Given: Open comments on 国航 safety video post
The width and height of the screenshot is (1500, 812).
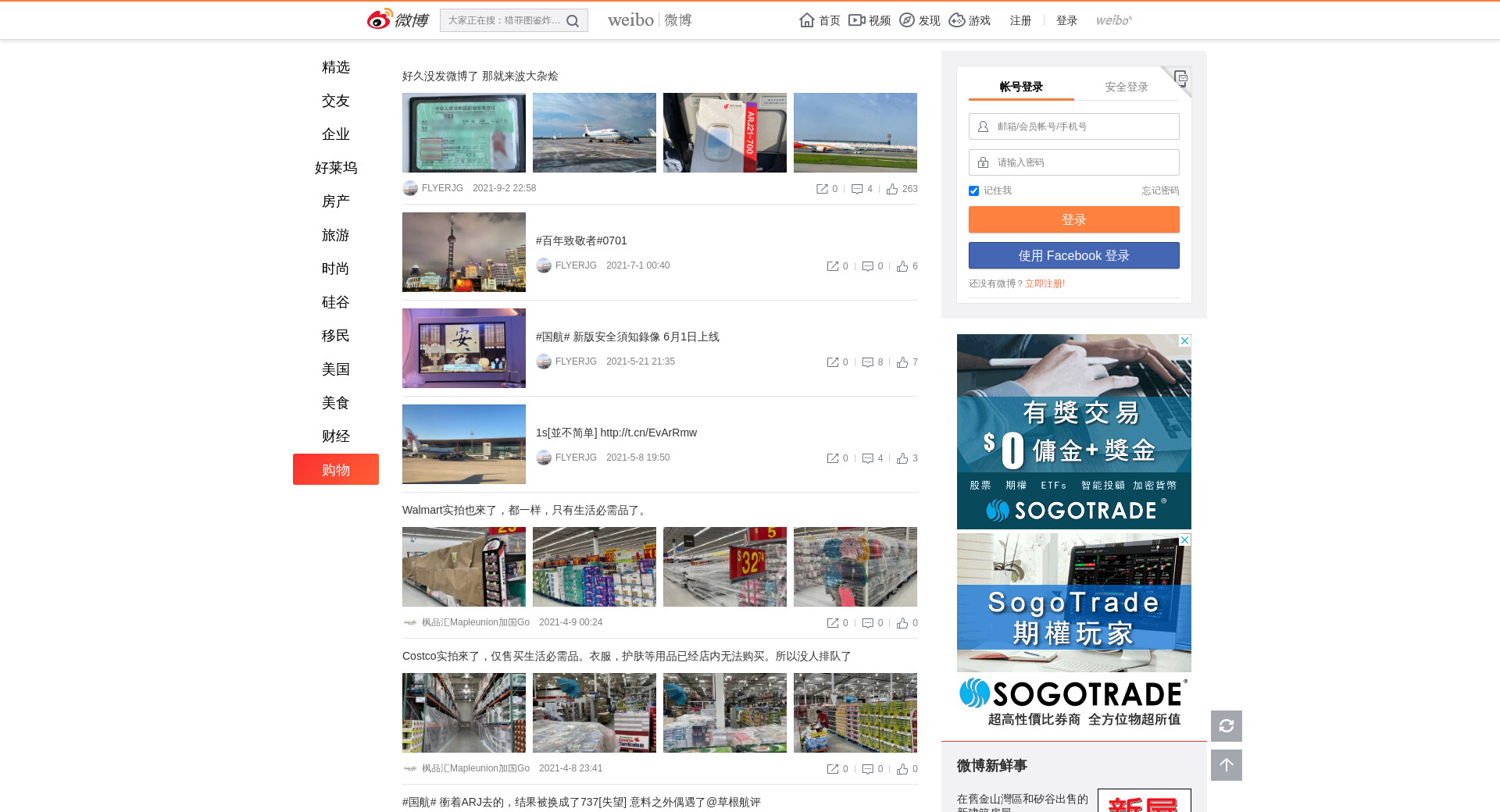Looking at the screenshot, I should point(867,362).
